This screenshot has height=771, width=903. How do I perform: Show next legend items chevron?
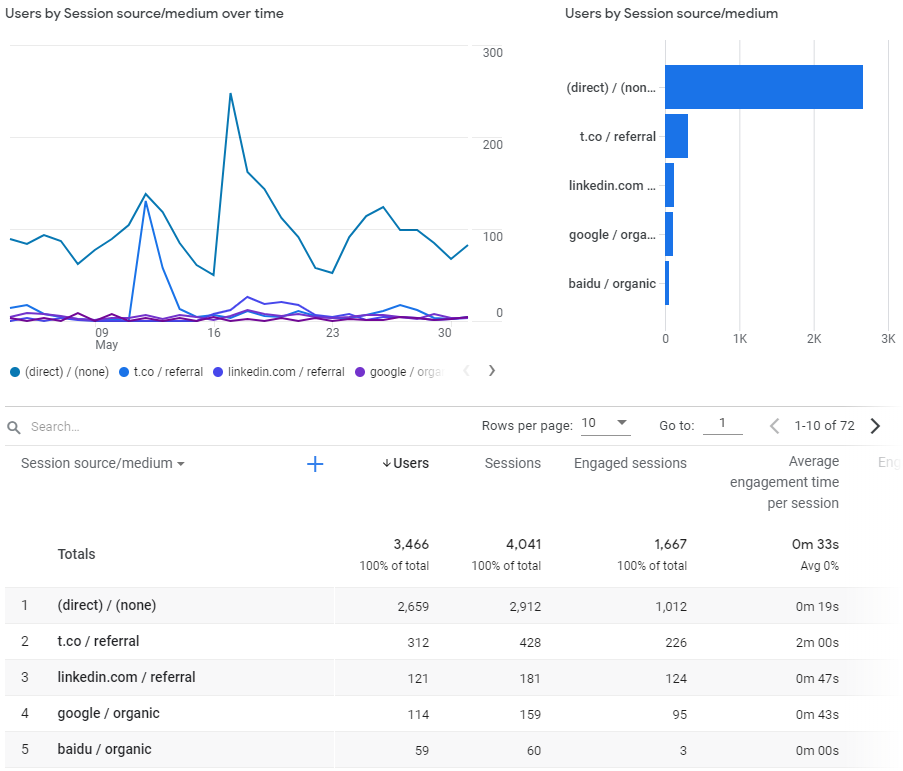492,371
